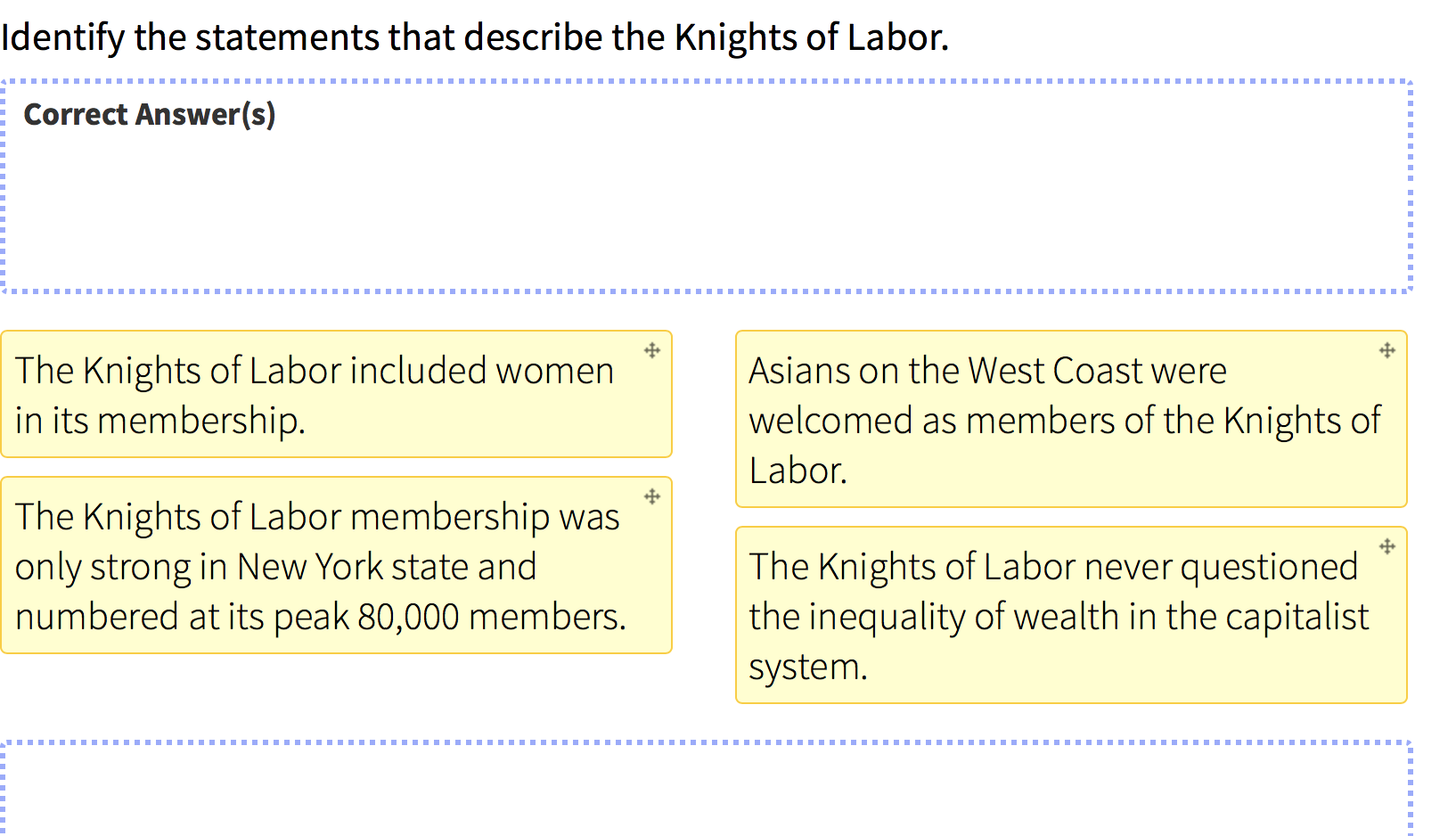Viewport: 1456px width, 836px height.
Task: Click move handle on Asians West Coast card
Action: [1387, 350]
